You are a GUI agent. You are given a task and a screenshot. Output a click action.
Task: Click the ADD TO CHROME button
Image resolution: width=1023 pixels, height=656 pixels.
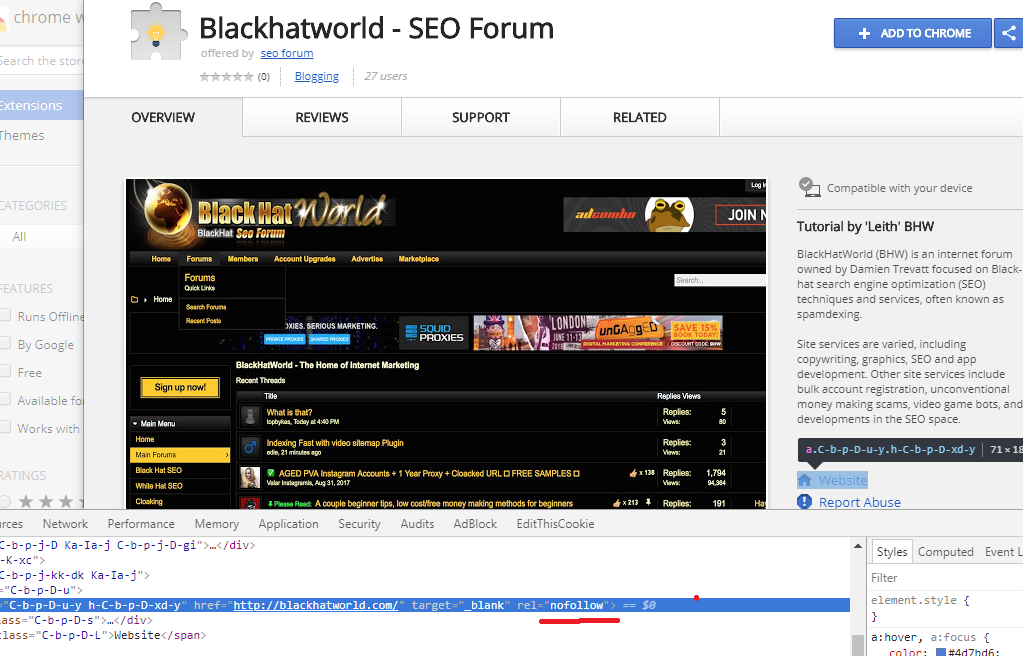tap(912, 33)
